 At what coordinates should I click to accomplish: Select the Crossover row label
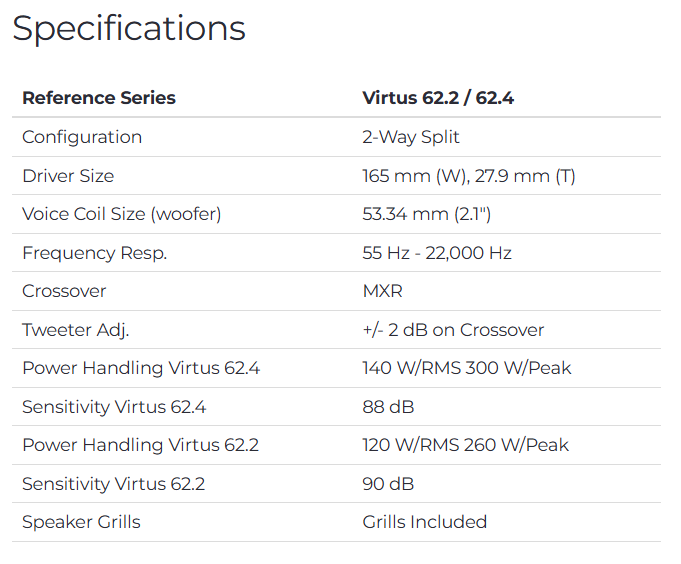pyautogui.click(x=64, y=291)
